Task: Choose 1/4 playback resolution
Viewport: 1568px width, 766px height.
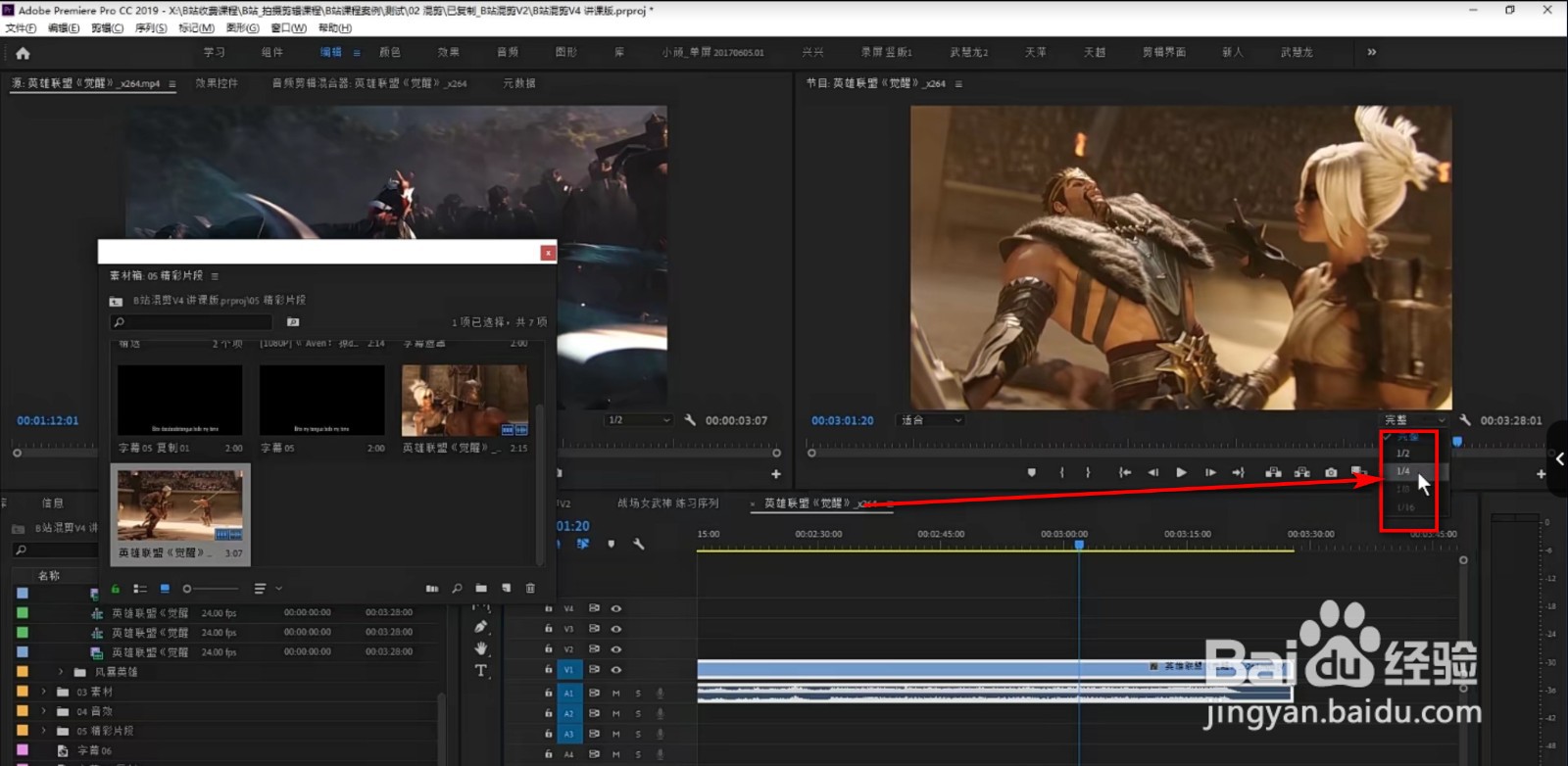Action: point(1403,471)
